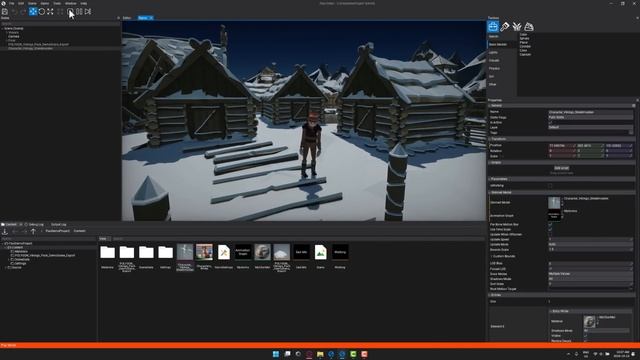Viewport: 640px width, 360px height.
Task: Click the Redo toolbar icon
Action: click(23, 12)
